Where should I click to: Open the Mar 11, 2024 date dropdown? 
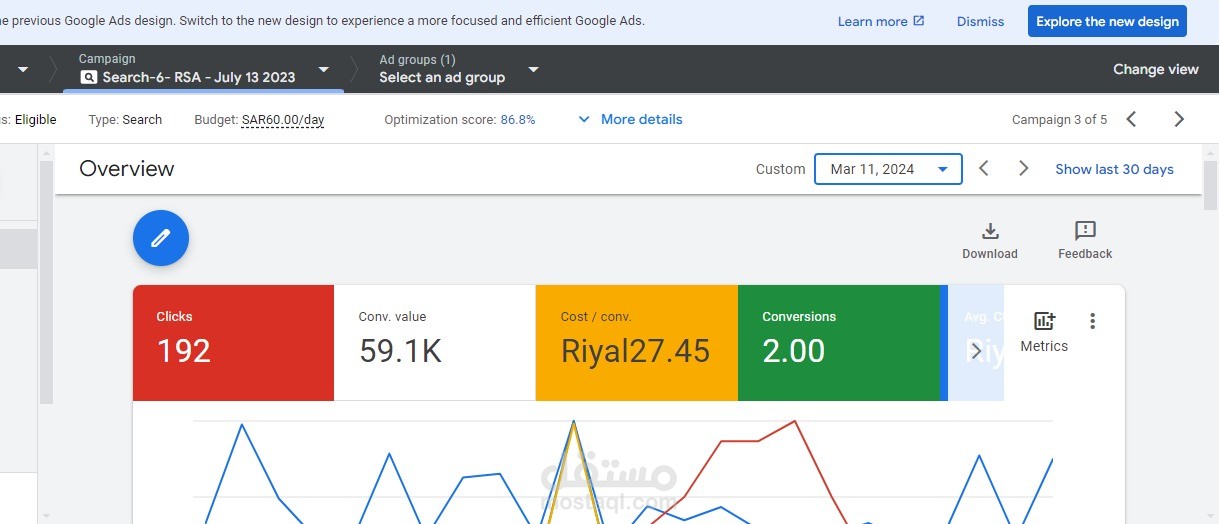coord(888,169)
